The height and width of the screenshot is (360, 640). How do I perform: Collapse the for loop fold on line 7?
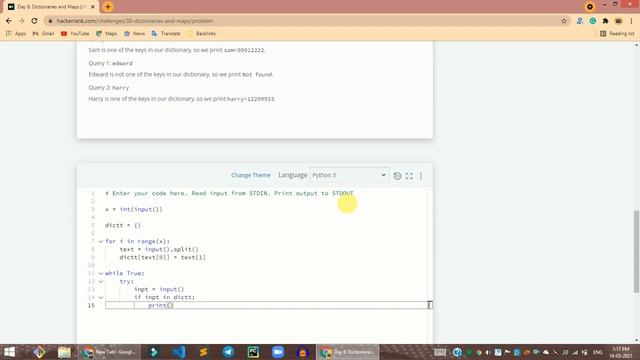[x=101, y=241]
